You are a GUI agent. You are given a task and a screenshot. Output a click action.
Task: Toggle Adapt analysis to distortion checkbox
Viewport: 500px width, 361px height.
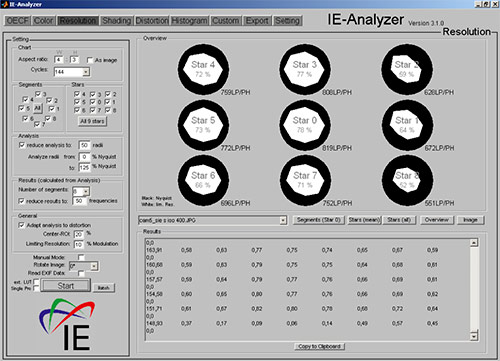click(x=21, y=225)
